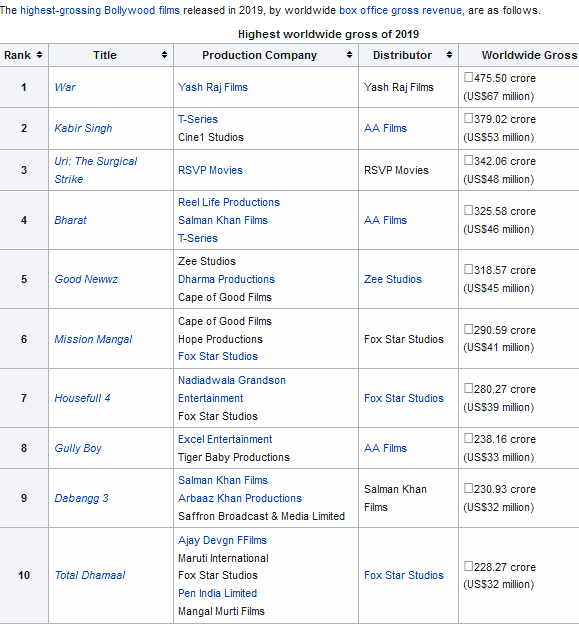
Task: Click rupee symbol box before 238.16 crore
Action: [468, 438]
